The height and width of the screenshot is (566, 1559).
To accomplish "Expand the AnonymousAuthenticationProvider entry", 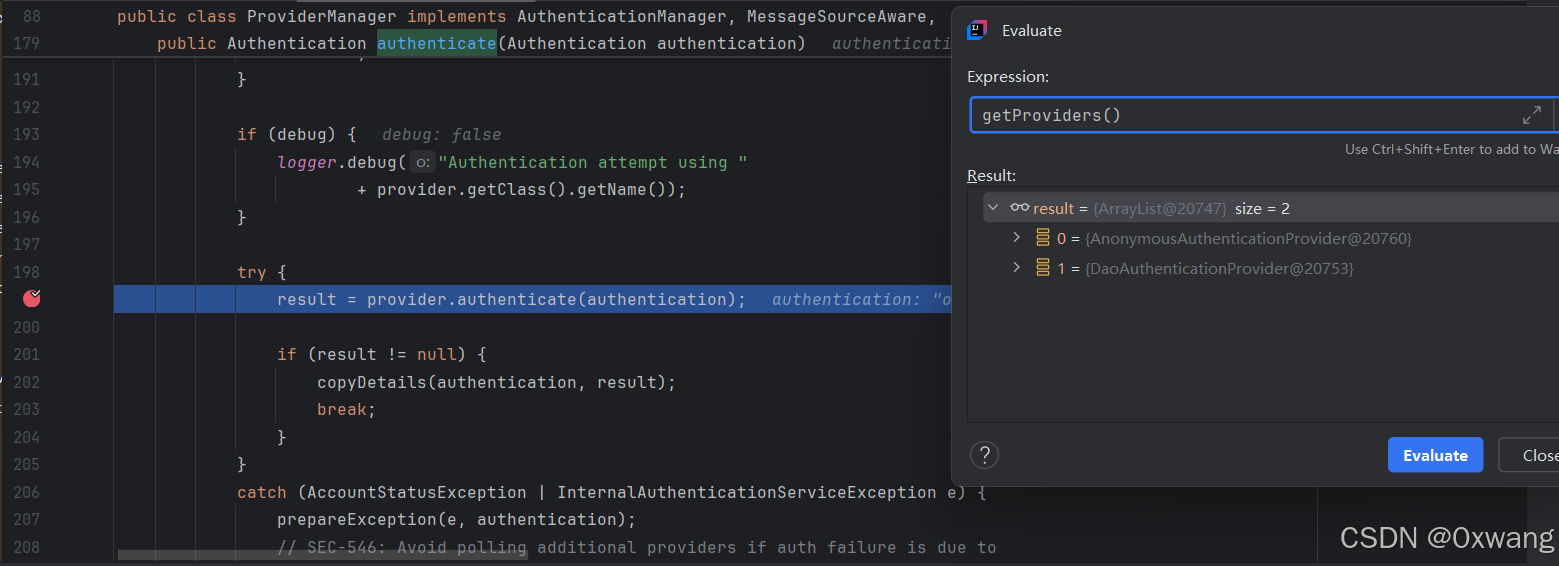I will click(1017, 238).
